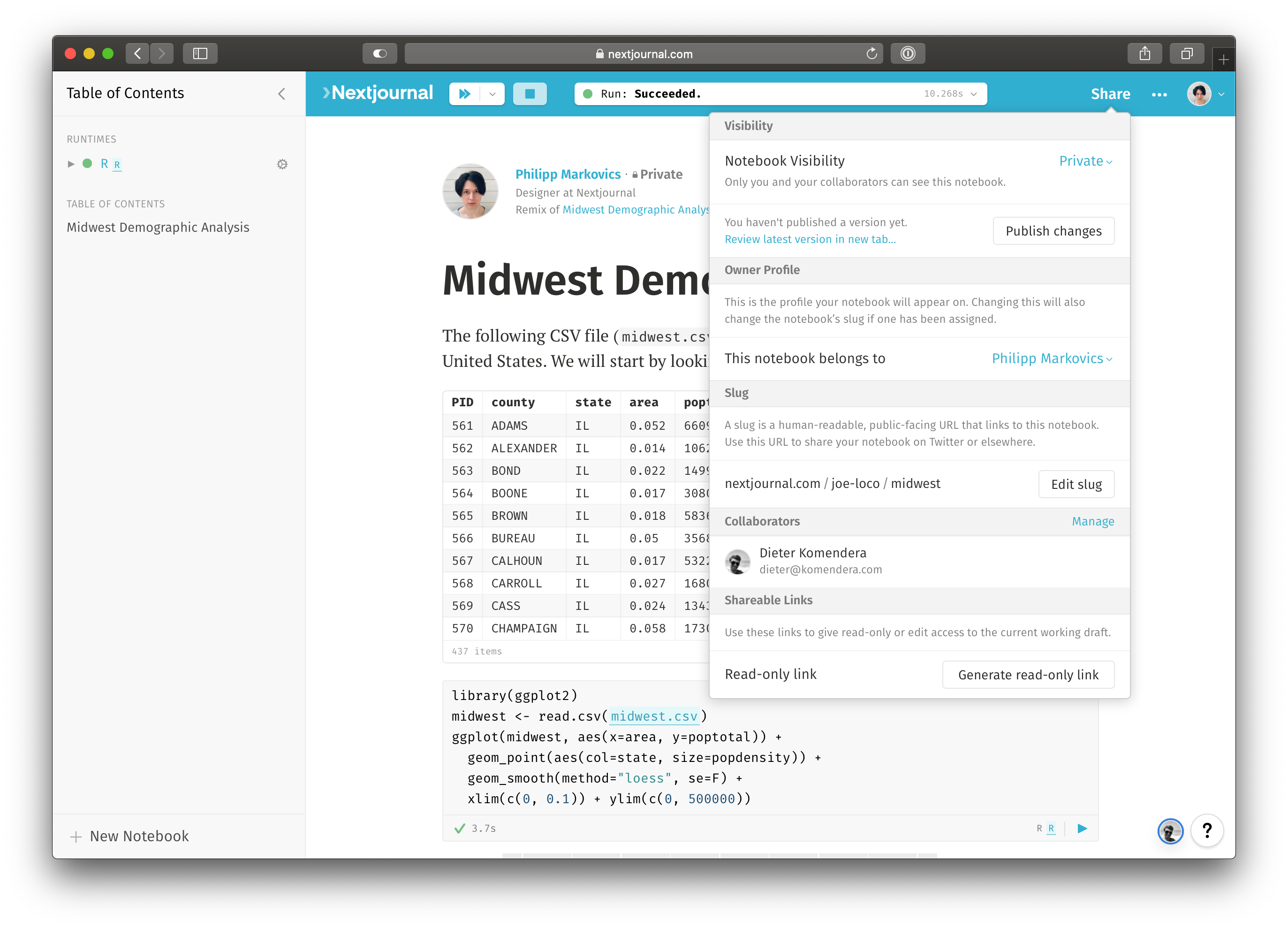Open Review latest version in new tab
1288x928 pixels.
810,239
